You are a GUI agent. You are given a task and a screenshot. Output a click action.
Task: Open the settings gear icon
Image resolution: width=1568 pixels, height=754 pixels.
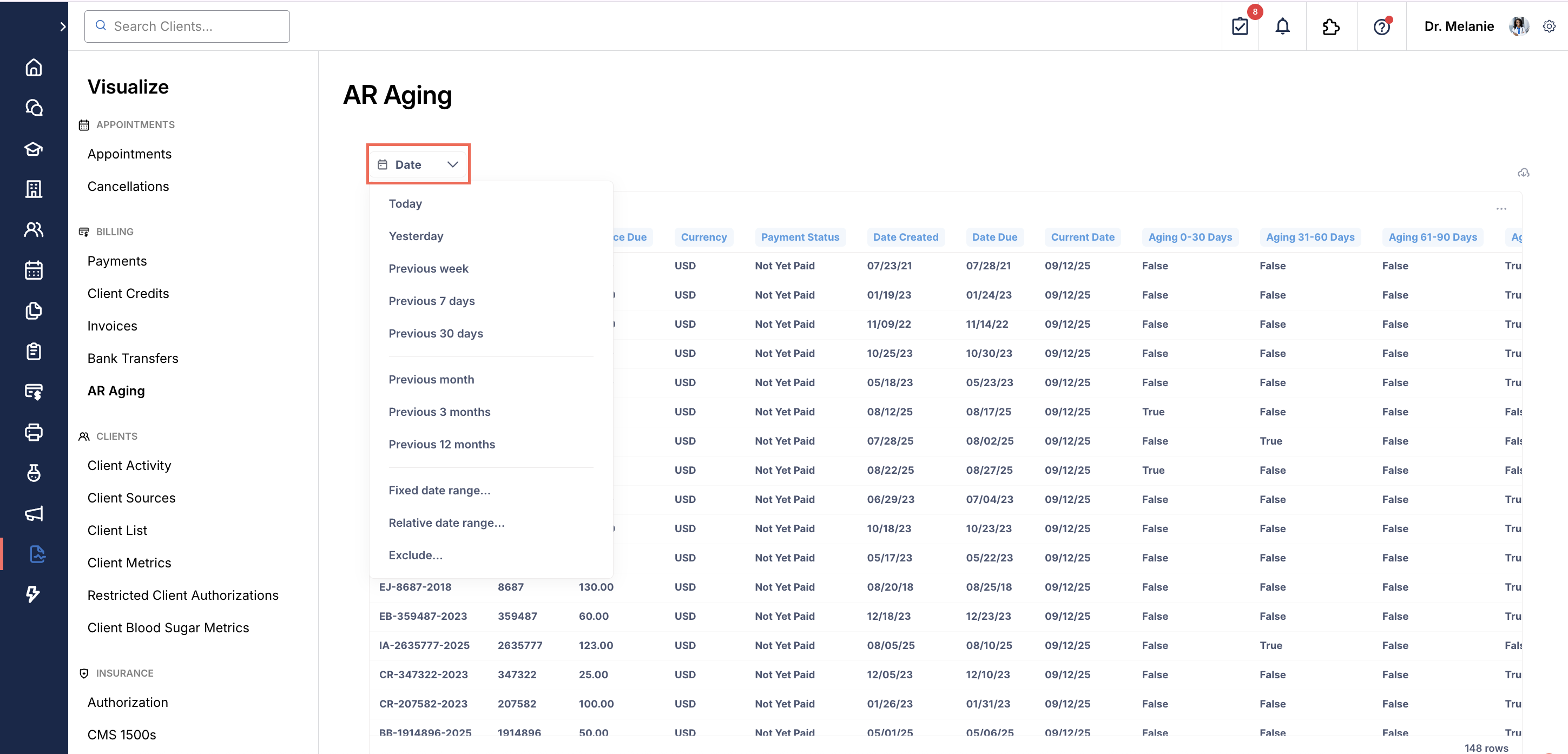[x=1549, y=26]
